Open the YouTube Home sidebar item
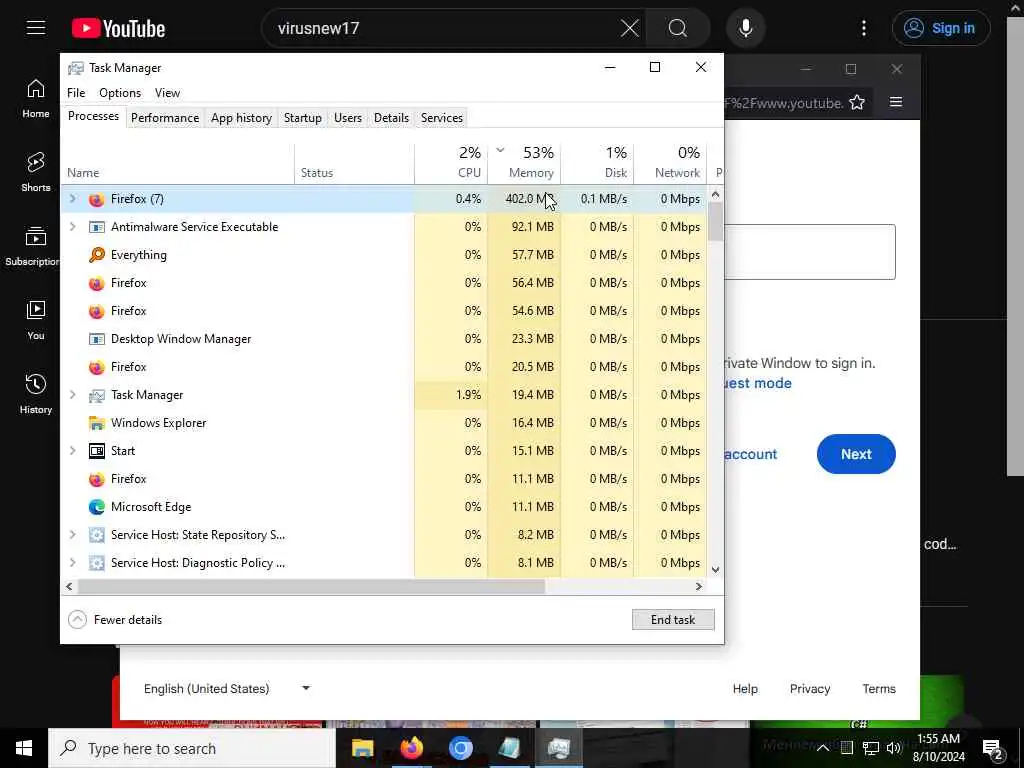Image resolution: width=1024 pixels, height=768 pixels. 35,99
